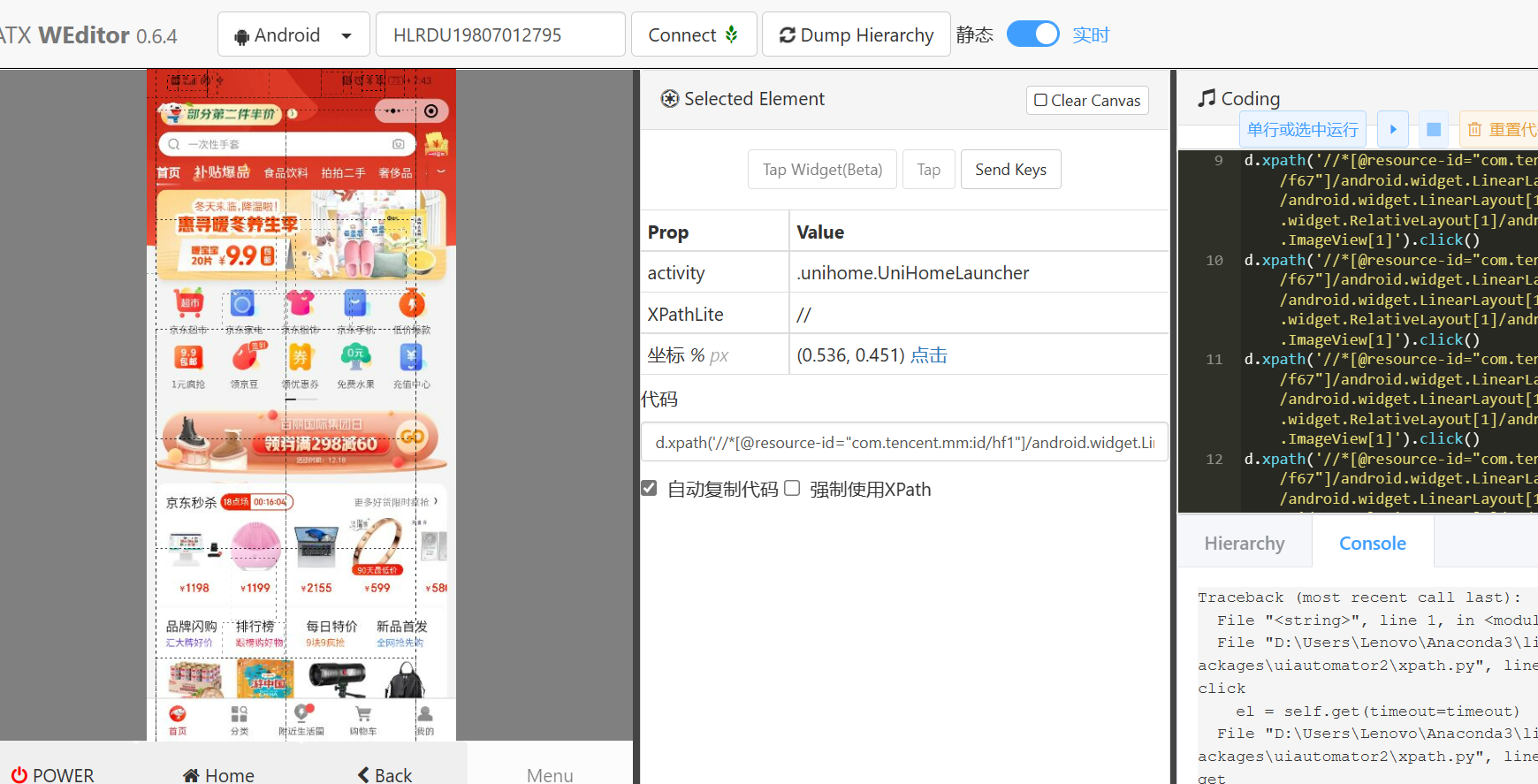Tap the 1元疯抢 icon
This screenshot has height=784, width=1538.
[189, 357]
